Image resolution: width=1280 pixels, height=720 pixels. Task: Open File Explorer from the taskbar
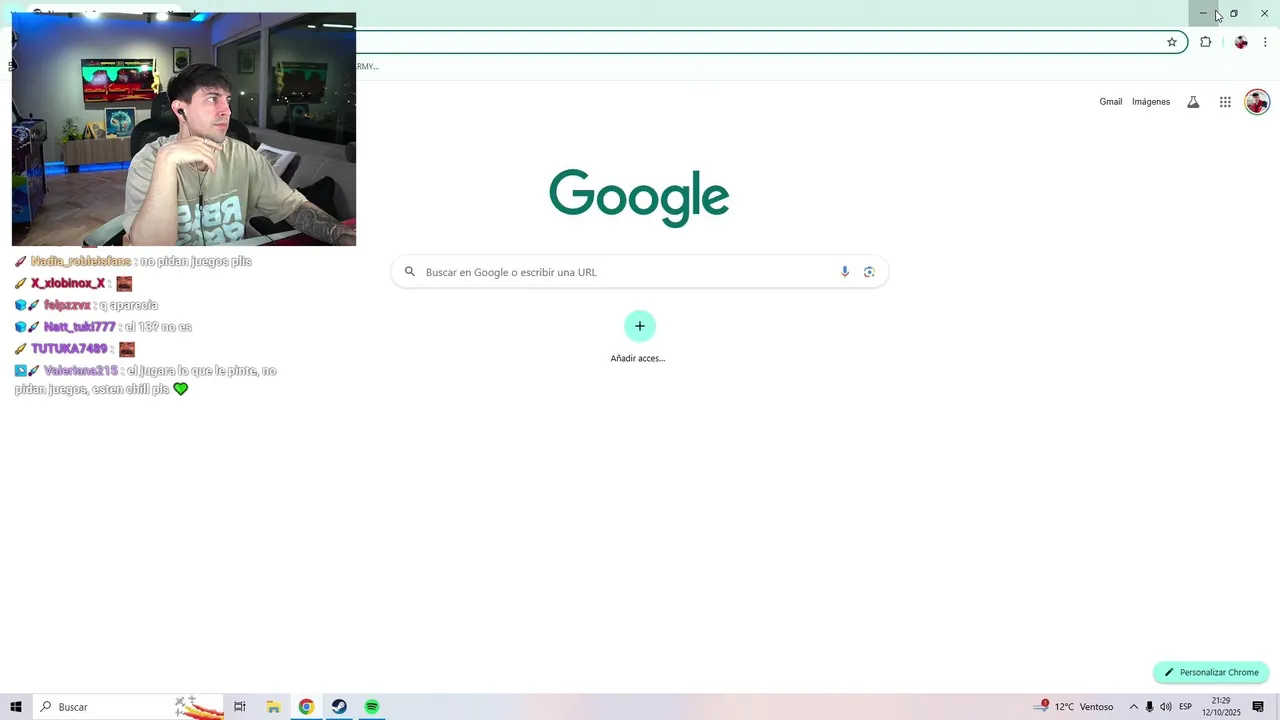[273, 707]
